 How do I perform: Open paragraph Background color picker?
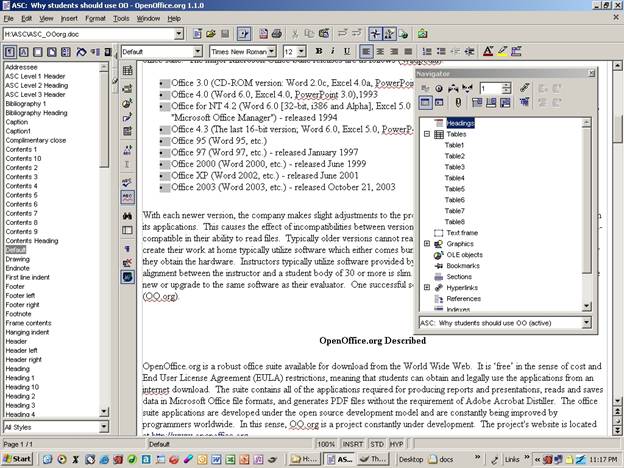[x=516, y=51]
